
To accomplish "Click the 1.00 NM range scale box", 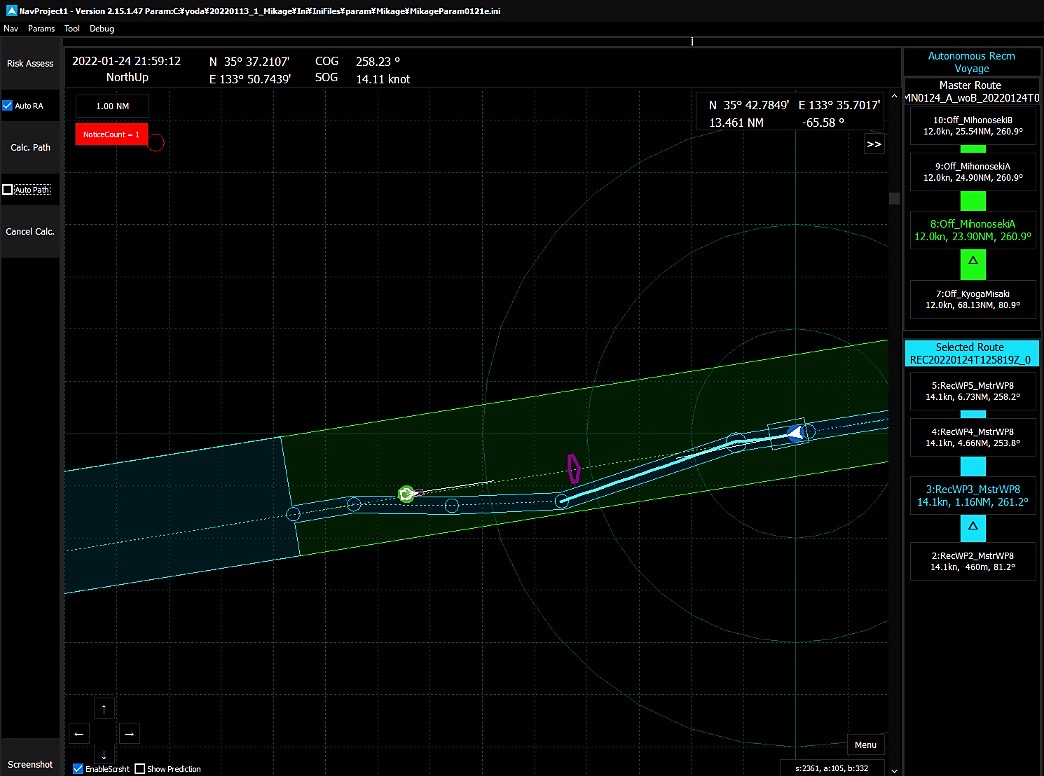I will 113,106.
